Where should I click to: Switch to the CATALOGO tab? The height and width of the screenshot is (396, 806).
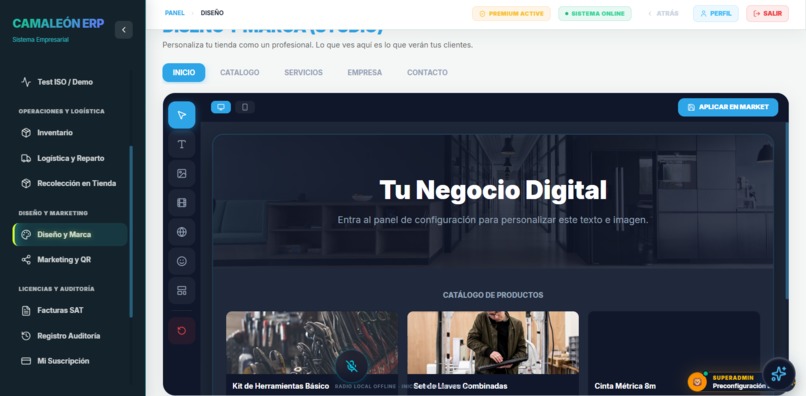click(x=240, y=73)
